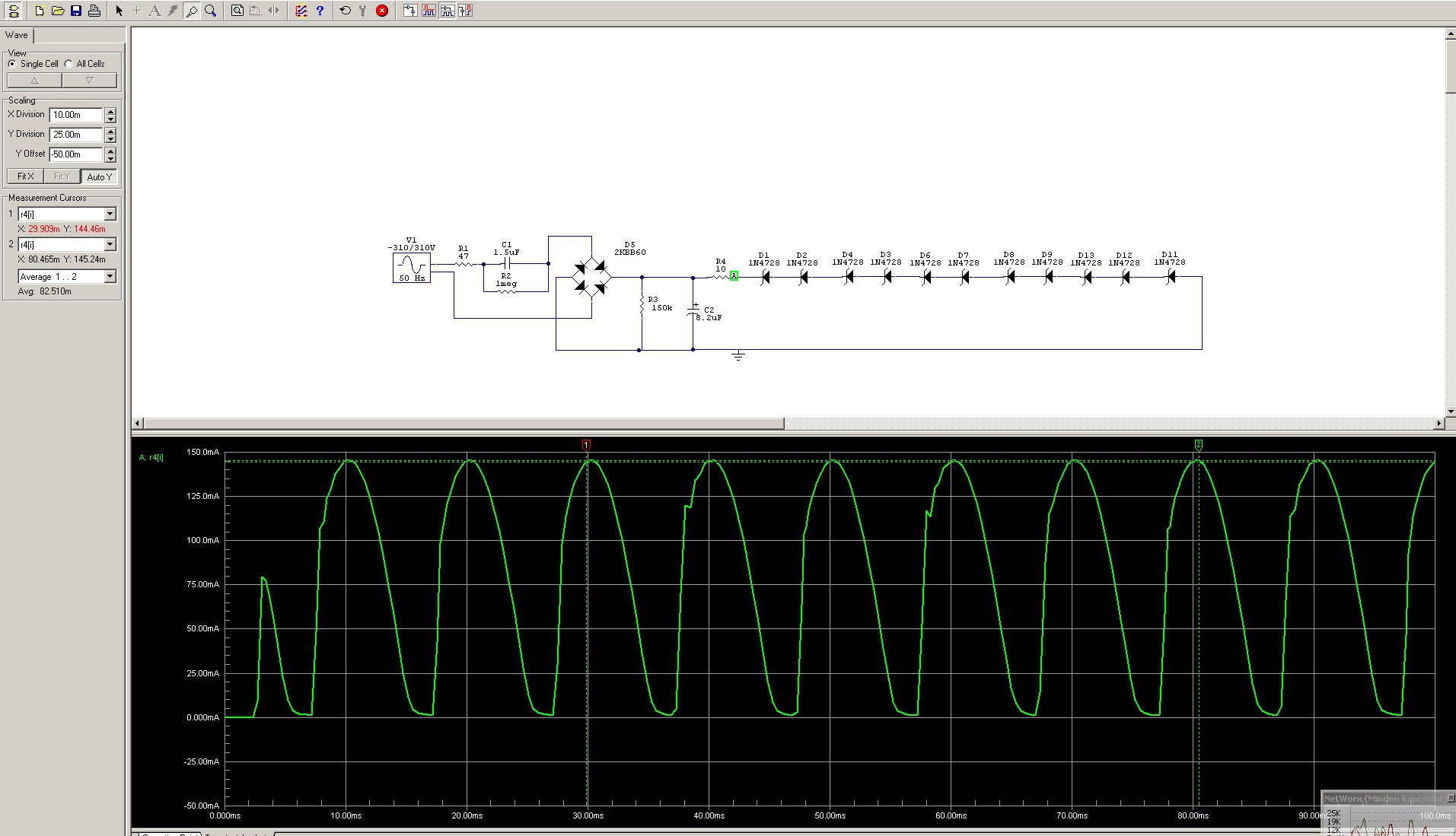Switch to schematic-only view

click(x=410, y=11)
